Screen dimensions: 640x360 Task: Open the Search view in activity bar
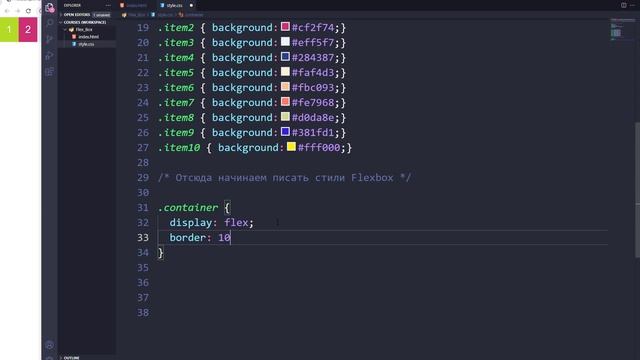click(x=49, y=23)
